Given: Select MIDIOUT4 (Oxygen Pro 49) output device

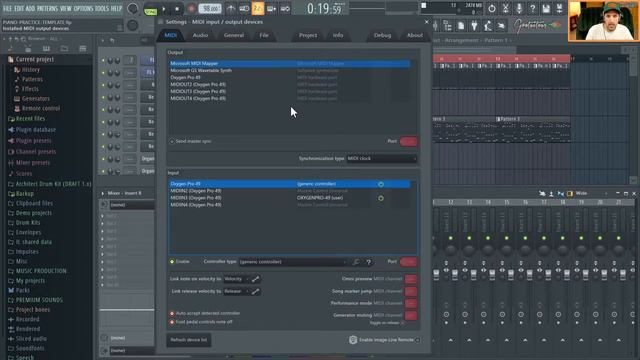Looking at the screenshot, I should coord(290,98).
